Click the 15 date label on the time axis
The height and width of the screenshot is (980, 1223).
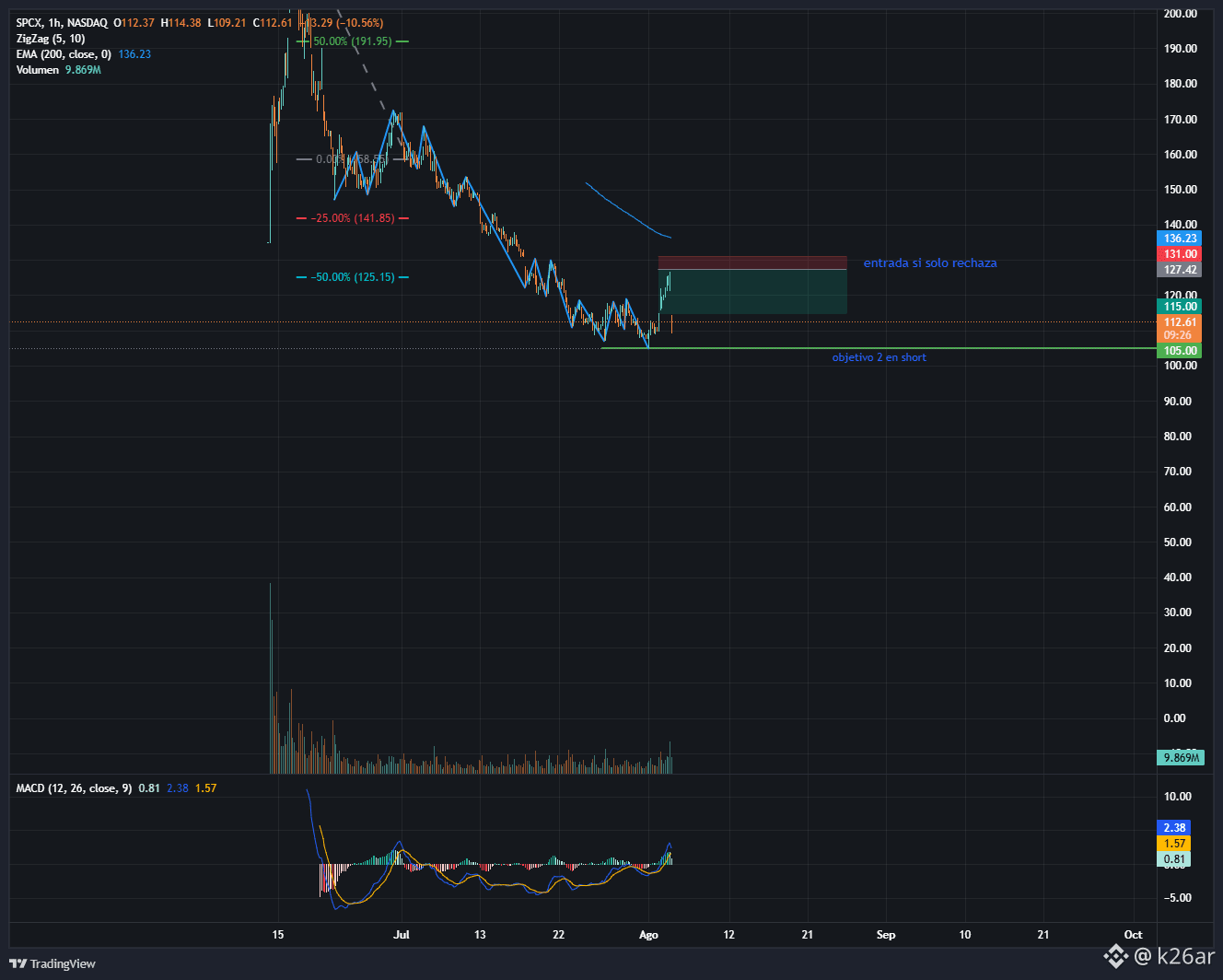click(x=278, y=935)
